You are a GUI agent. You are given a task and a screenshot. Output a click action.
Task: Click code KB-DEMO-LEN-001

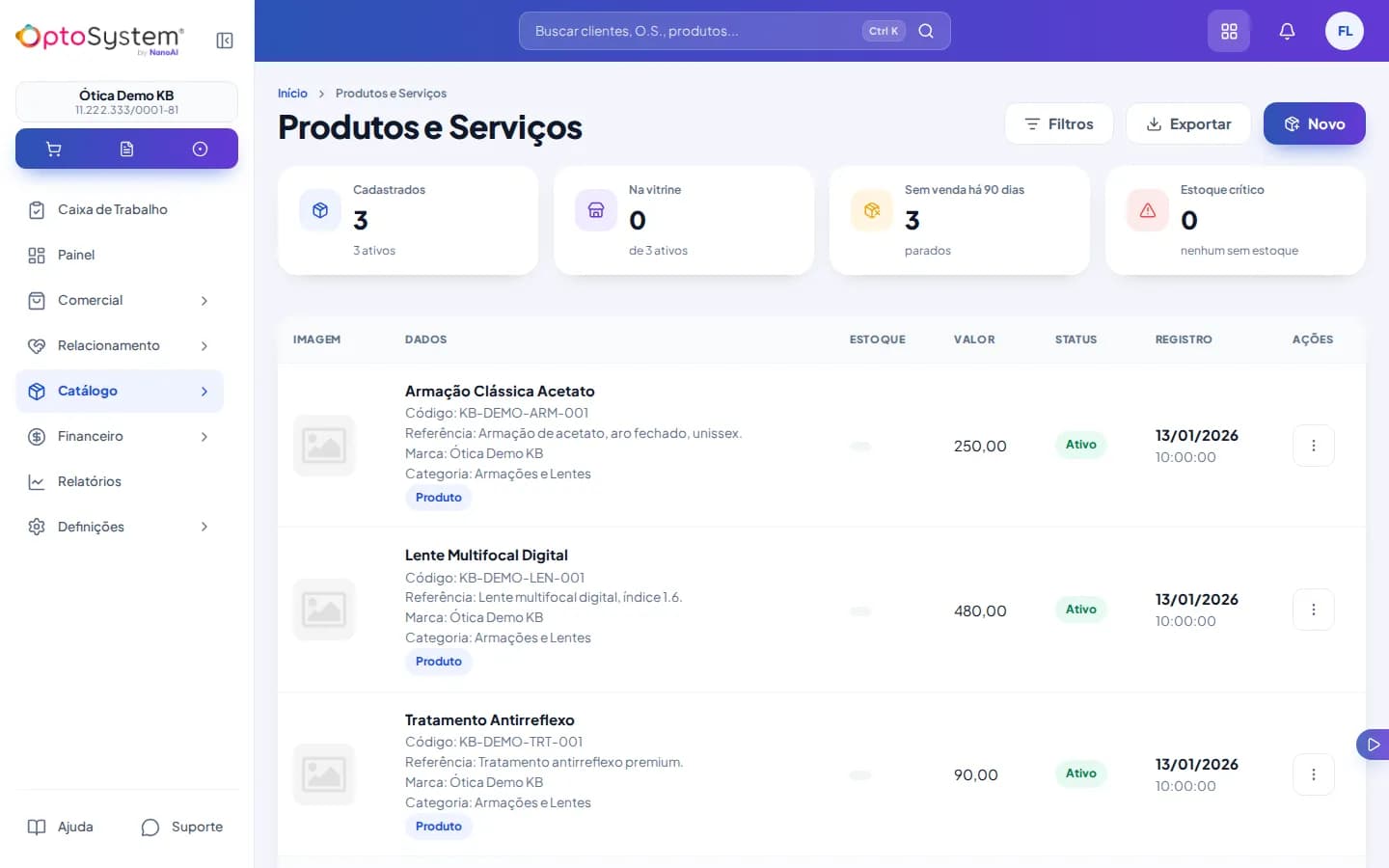click(x=522, y=578)
